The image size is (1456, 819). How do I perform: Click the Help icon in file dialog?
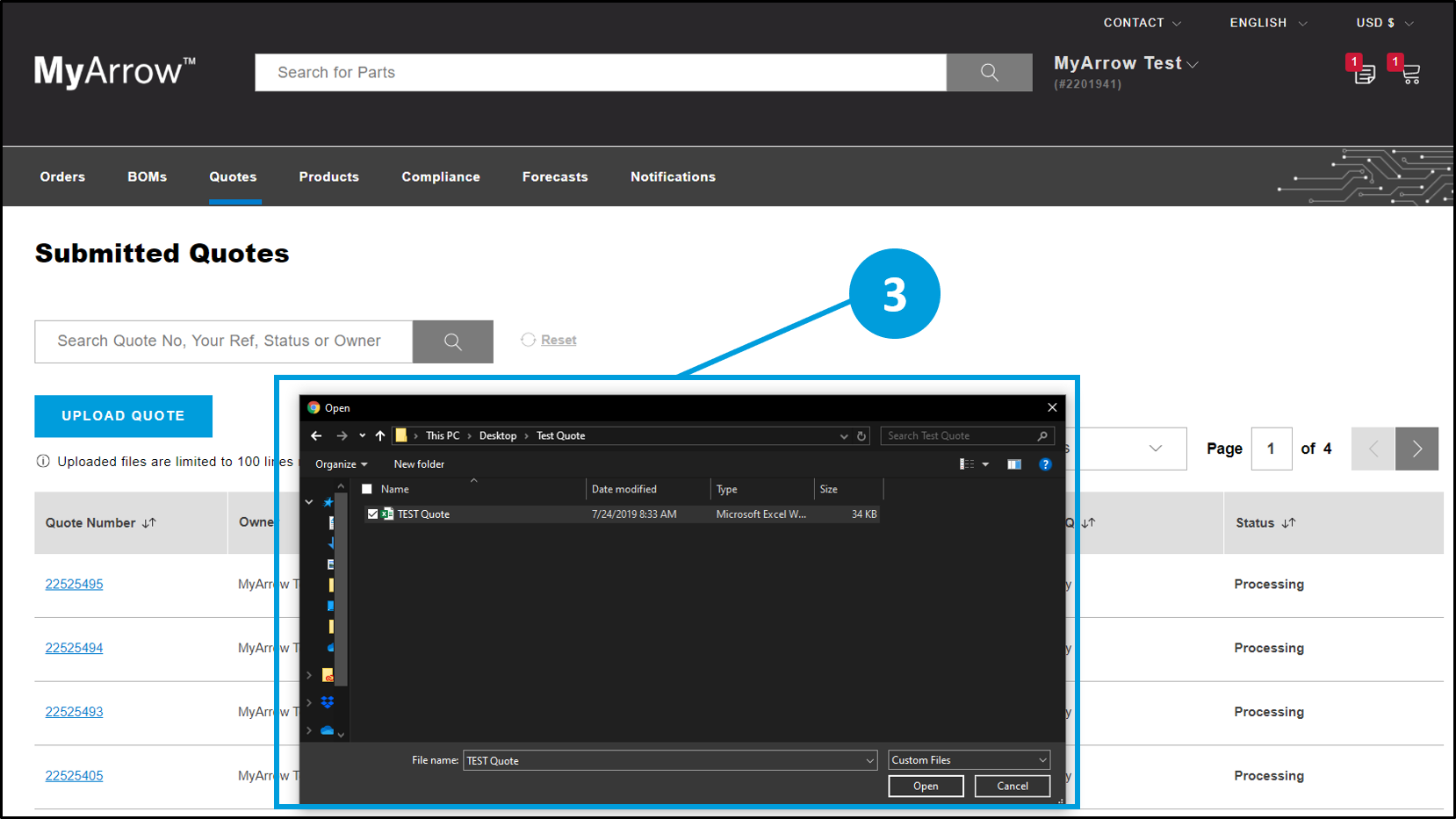[x=1045, y=464]
